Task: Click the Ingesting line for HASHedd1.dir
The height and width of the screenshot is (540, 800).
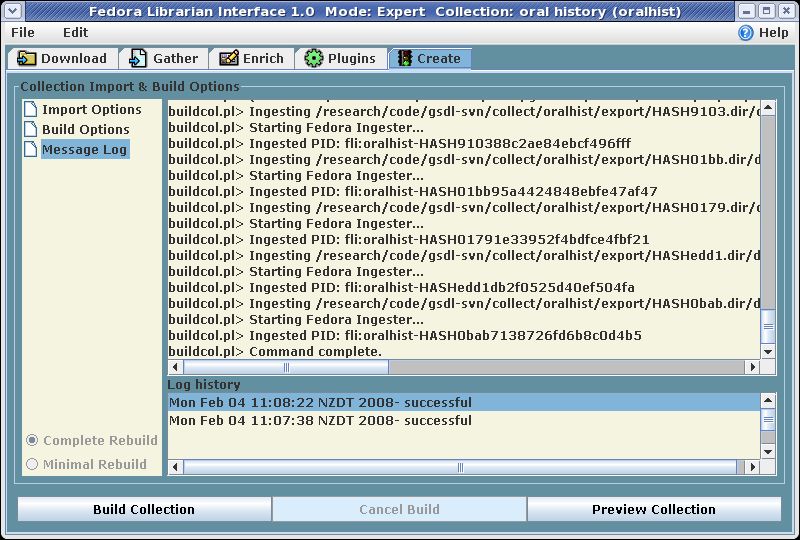Action: tap(464, 255)
